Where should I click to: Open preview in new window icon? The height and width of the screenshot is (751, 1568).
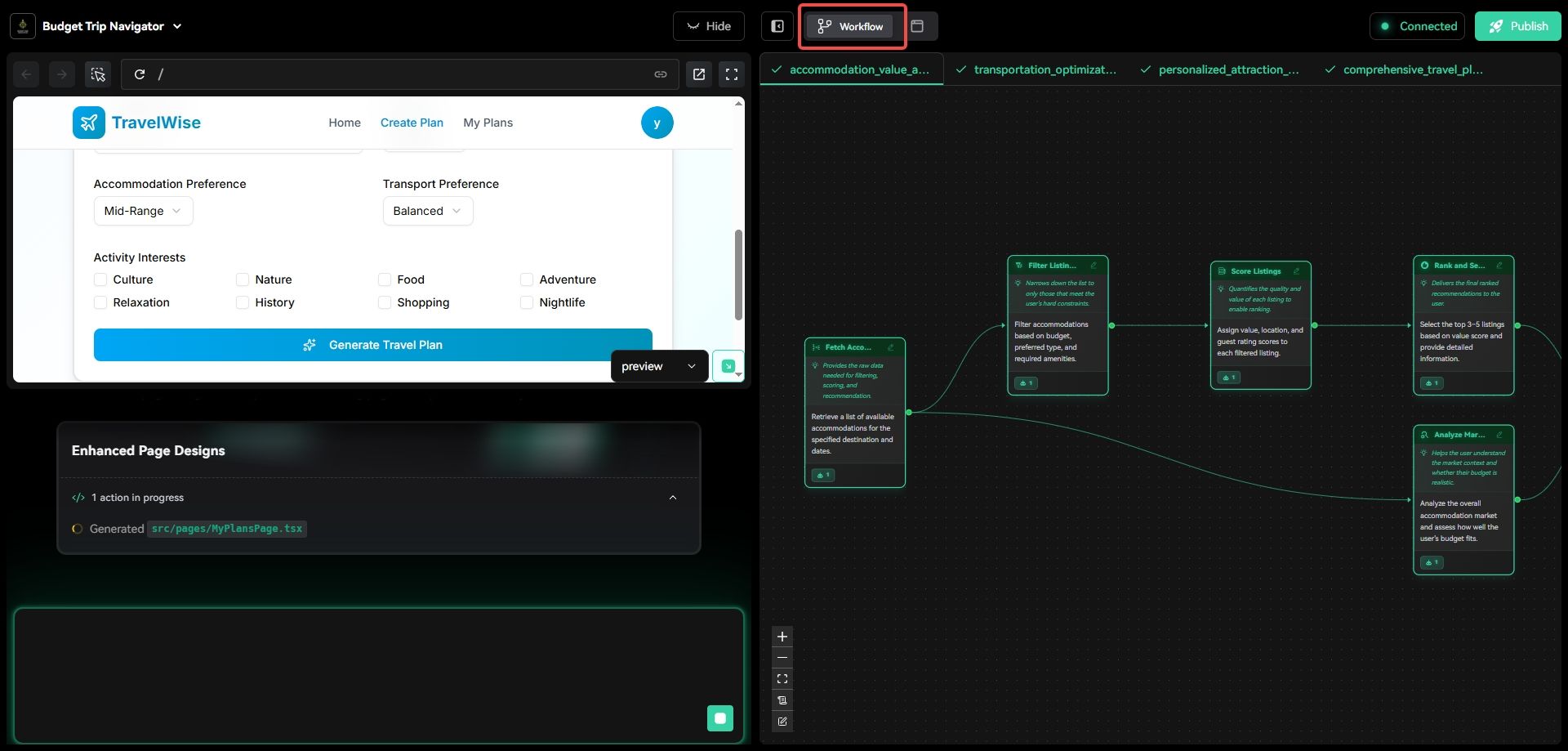[x=699, y=74]
